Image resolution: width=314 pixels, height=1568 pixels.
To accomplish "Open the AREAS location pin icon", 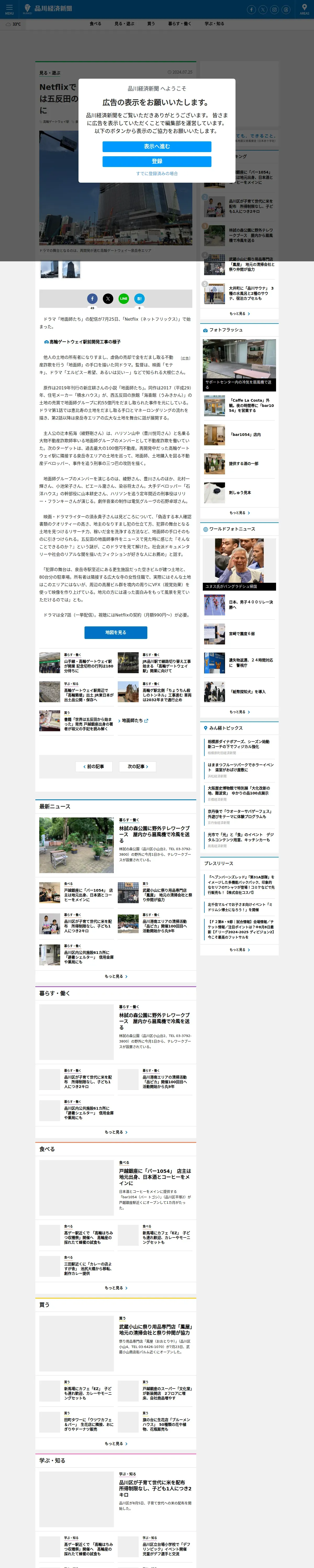I will [x=304, y=9].
